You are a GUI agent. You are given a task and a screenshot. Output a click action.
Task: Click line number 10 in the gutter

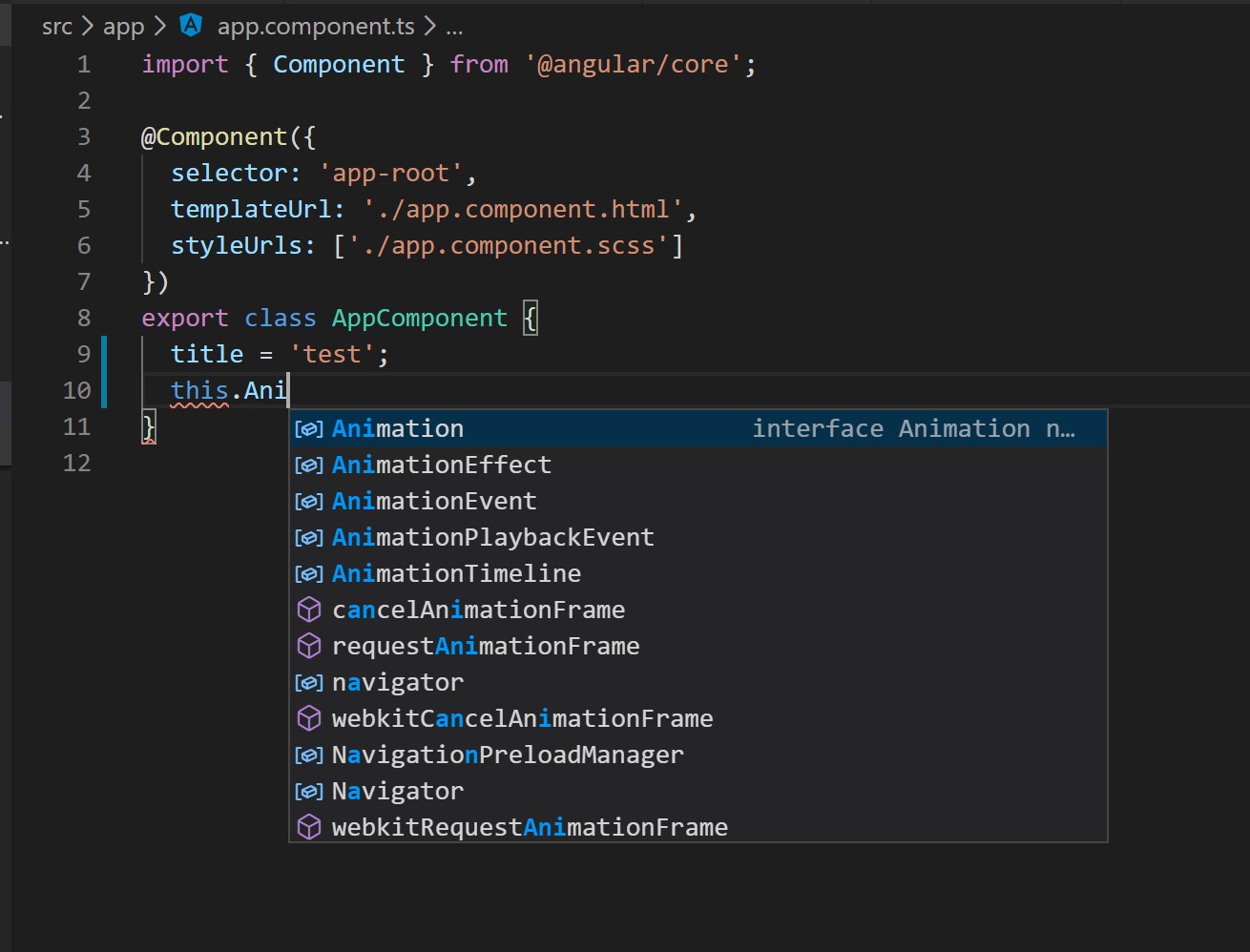(x=77, y=390)
